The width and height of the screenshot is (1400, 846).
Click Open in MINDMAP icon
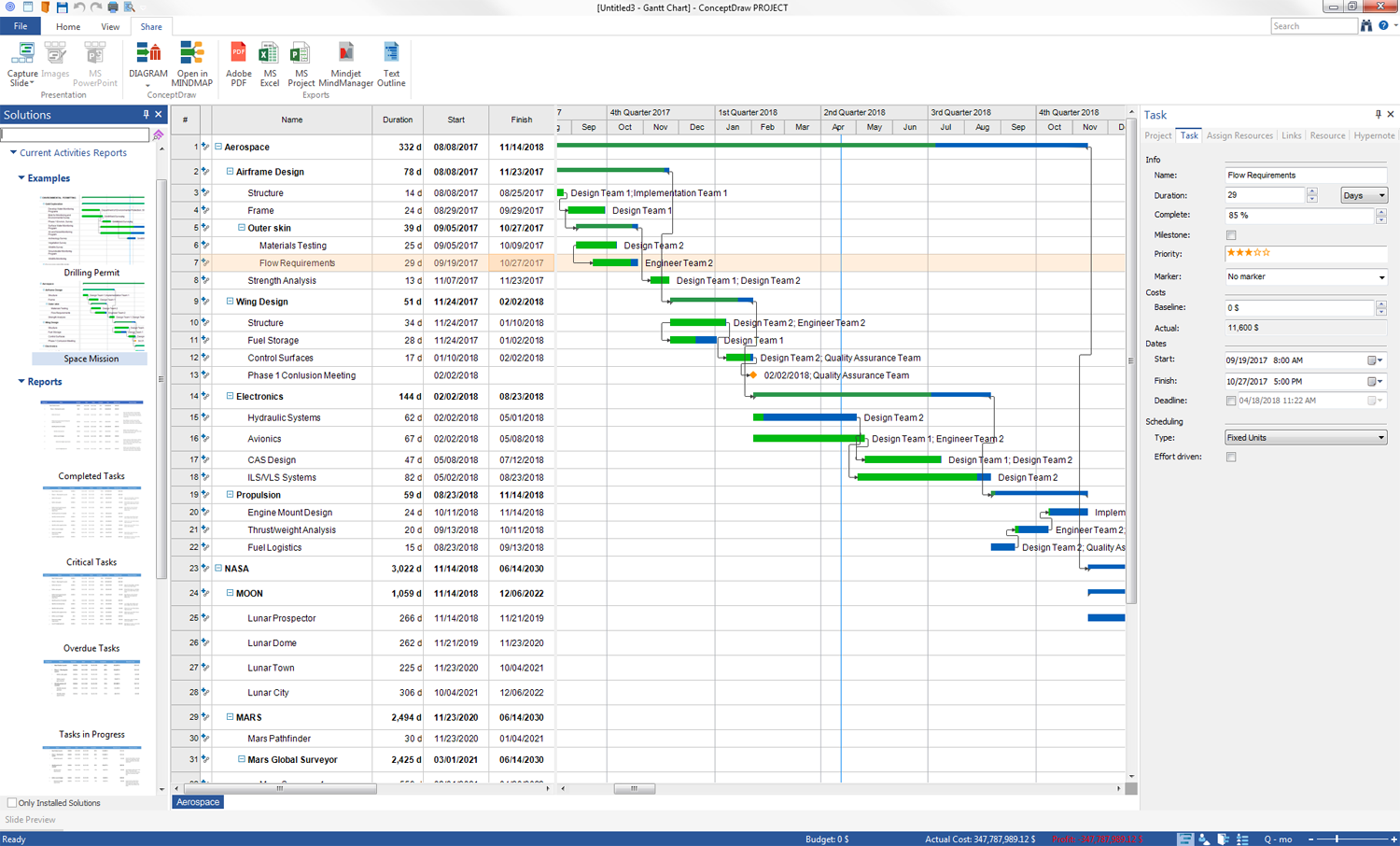[191, 58]
